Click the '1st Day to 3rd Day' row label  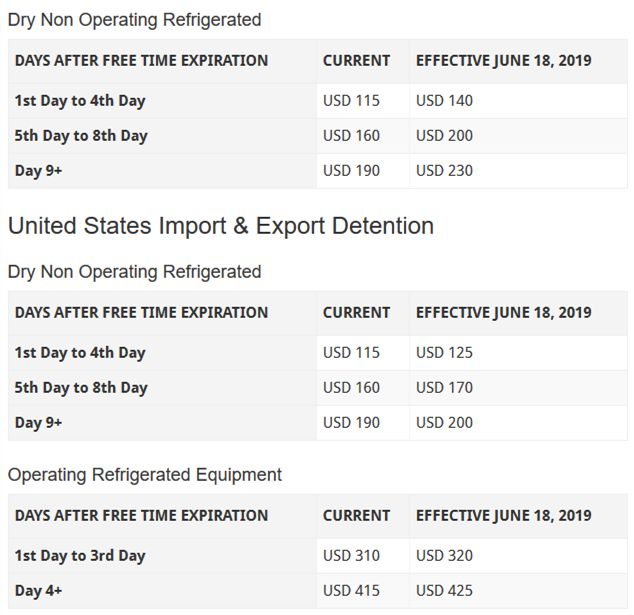coord(80,556)
